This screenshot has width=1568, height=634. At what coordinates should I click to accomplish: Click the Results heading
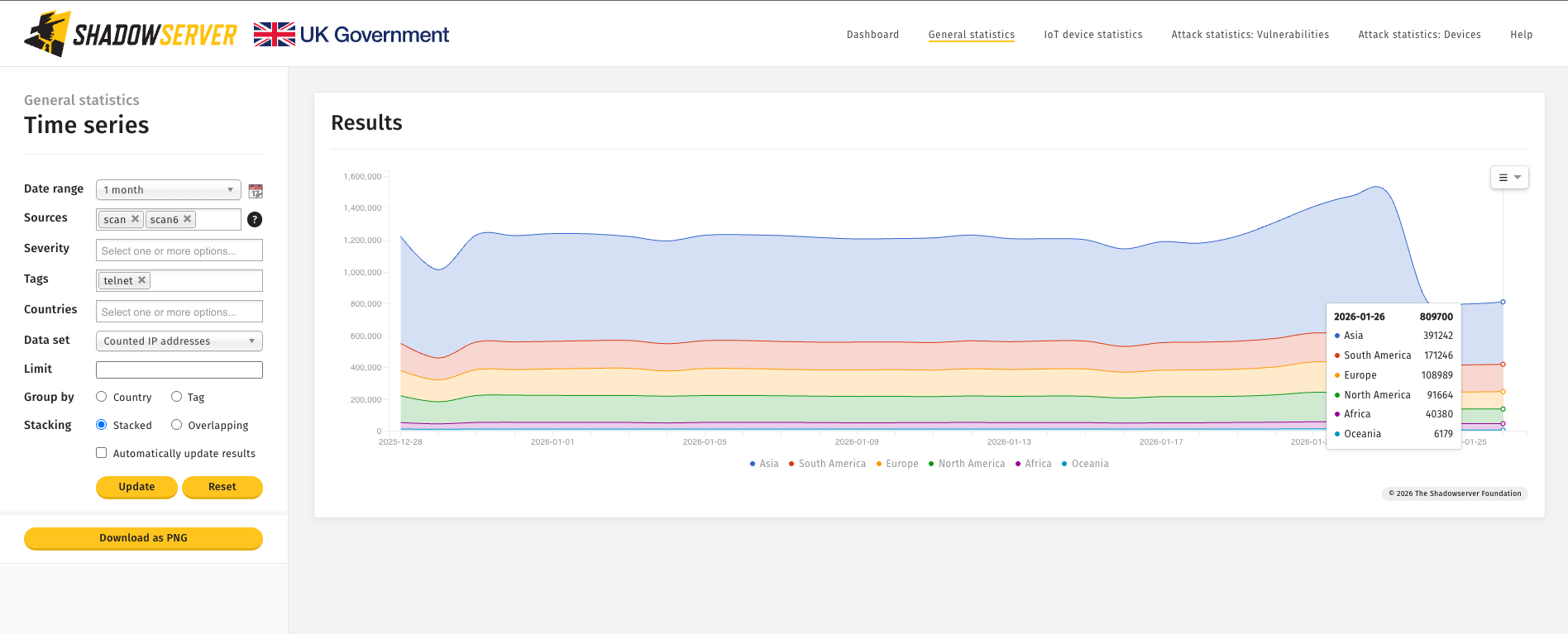coord(366,122)
